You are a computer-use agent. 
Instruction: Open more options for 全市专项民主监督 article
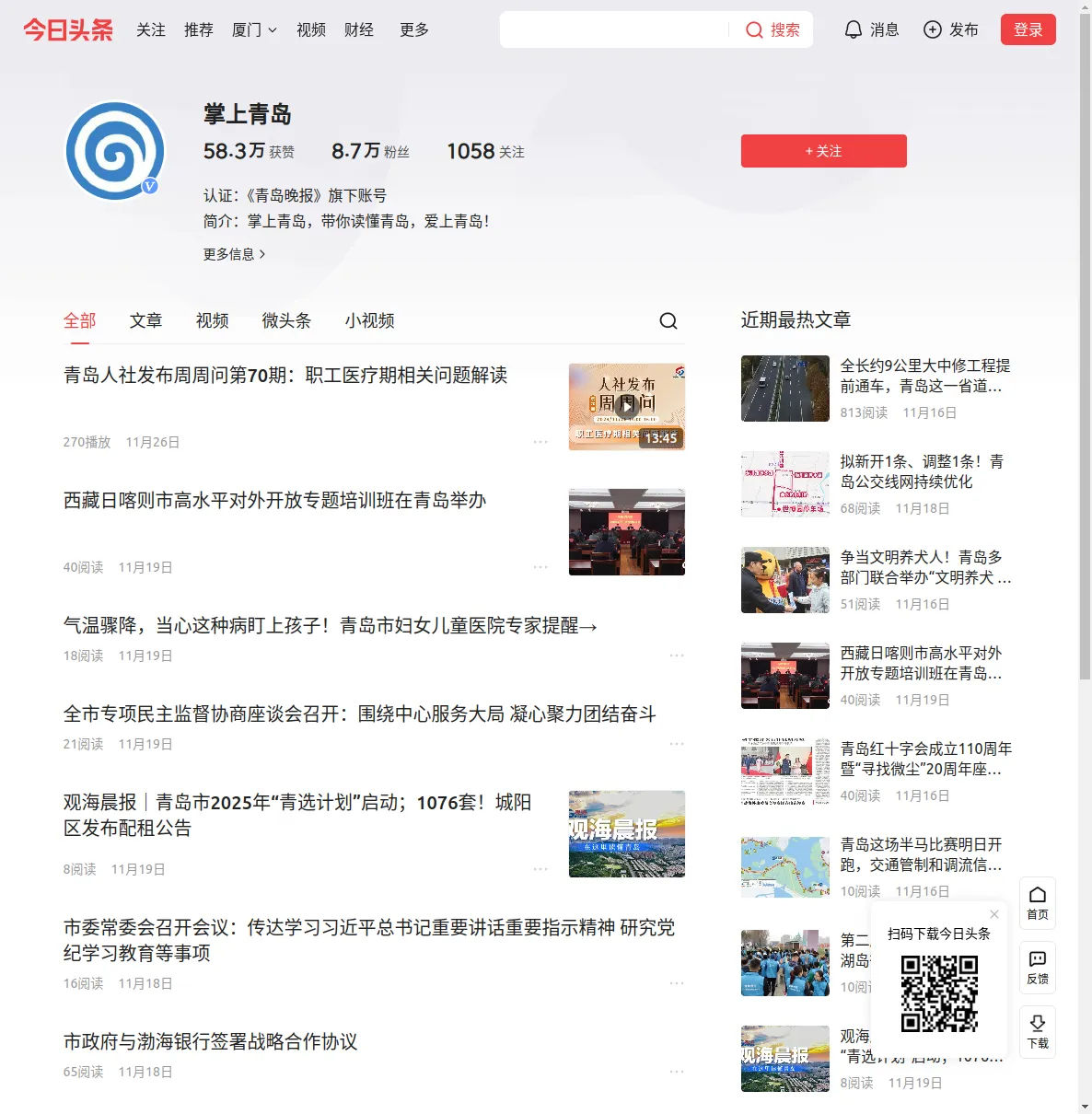pyautogui.click(x=677, y=744)
